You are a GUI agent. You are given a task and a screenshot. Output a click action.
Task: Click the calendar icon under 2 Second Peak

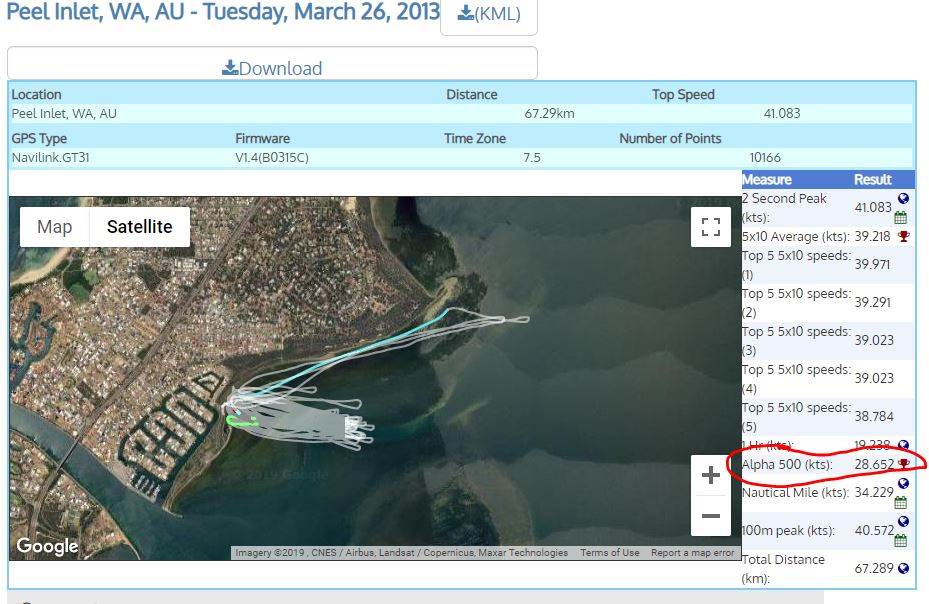pyautogui.click(x=900, y=217)
